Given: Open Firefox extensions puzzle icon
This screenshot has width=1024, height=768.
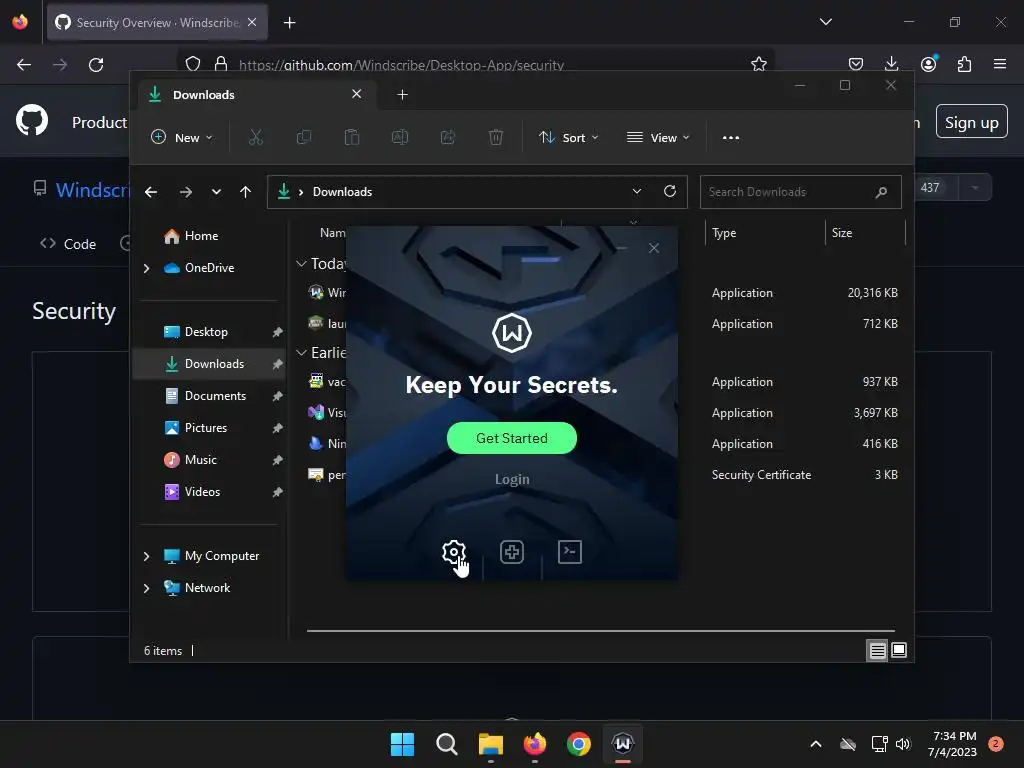Looking at the screenshot, I should (965, 64).
